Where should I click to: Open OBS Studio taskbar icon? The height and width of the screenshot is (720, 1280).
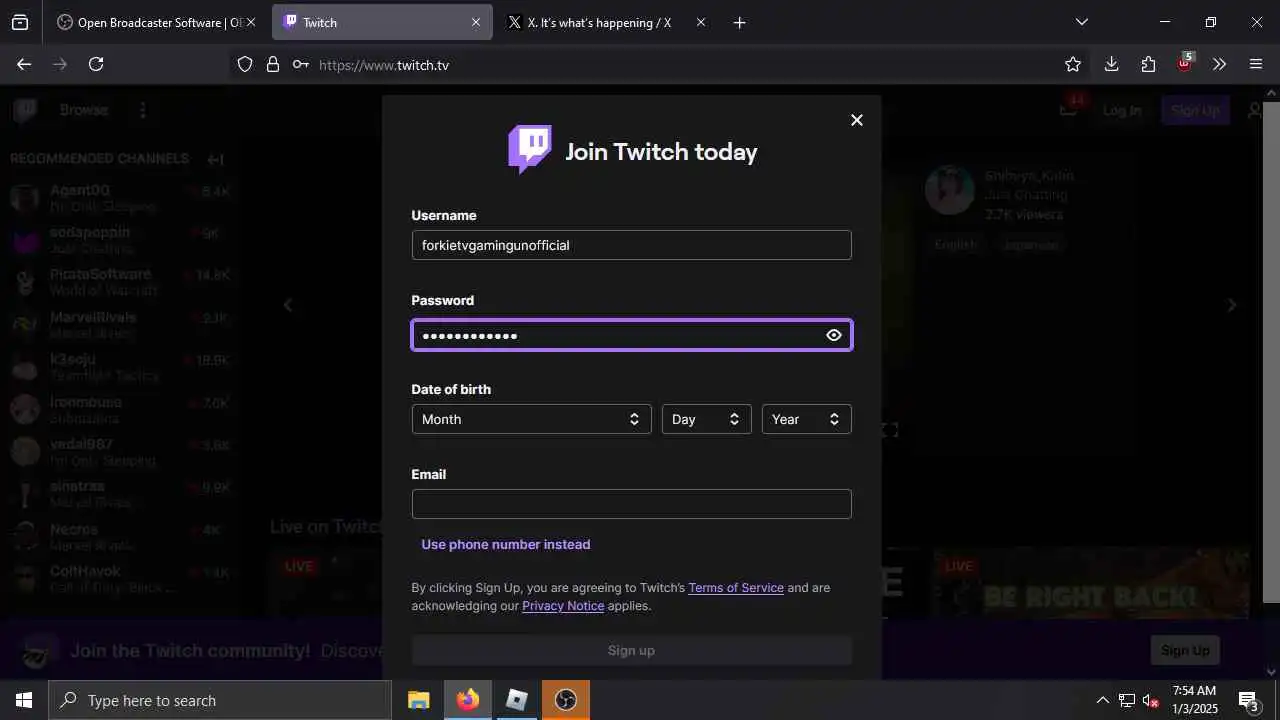[566, 700]
